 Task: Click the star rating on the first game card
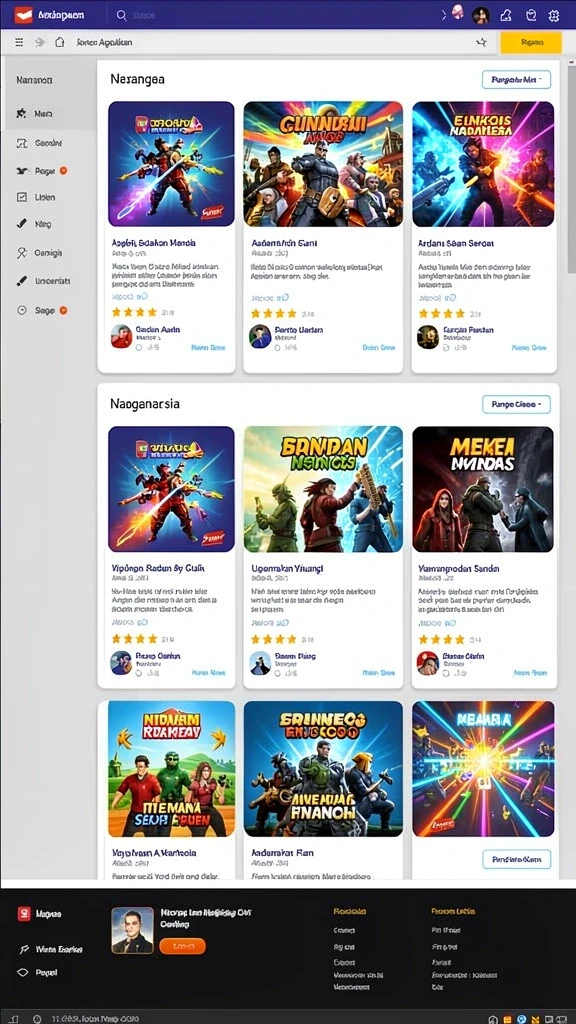[135, 313]
